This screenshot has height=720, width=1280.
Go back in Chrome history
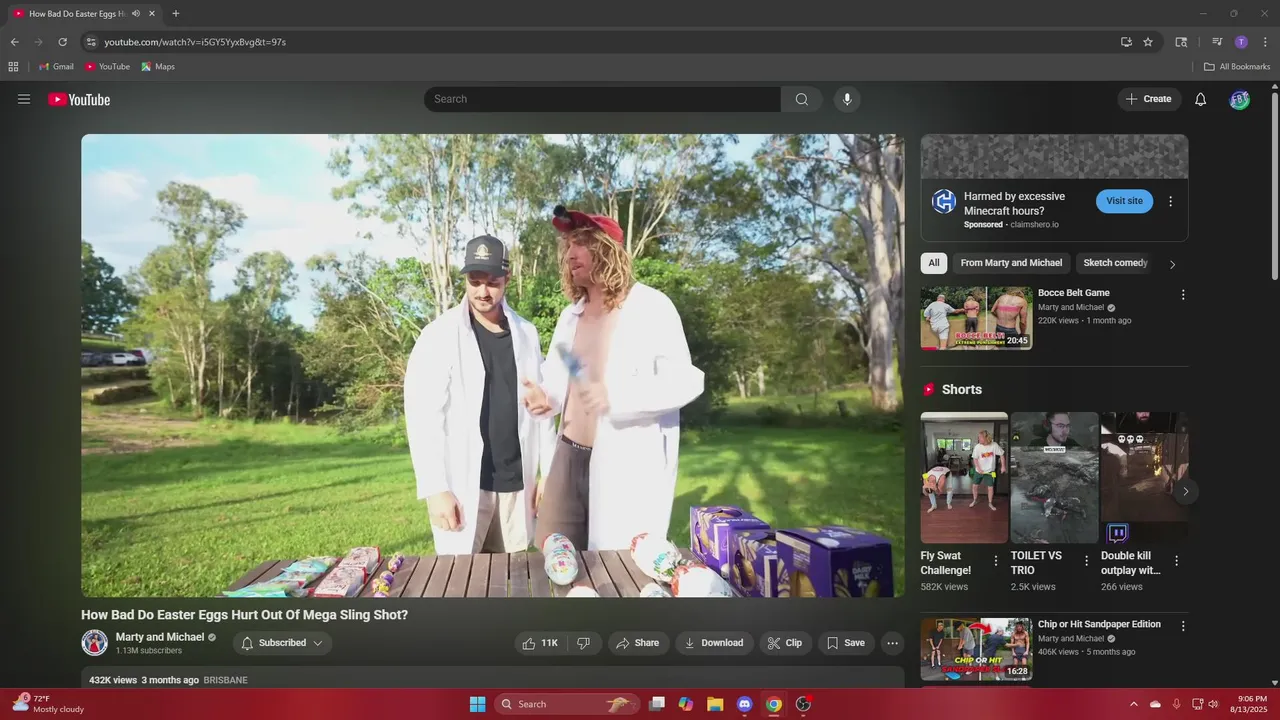pyautogui.click(x=14, y=42)
